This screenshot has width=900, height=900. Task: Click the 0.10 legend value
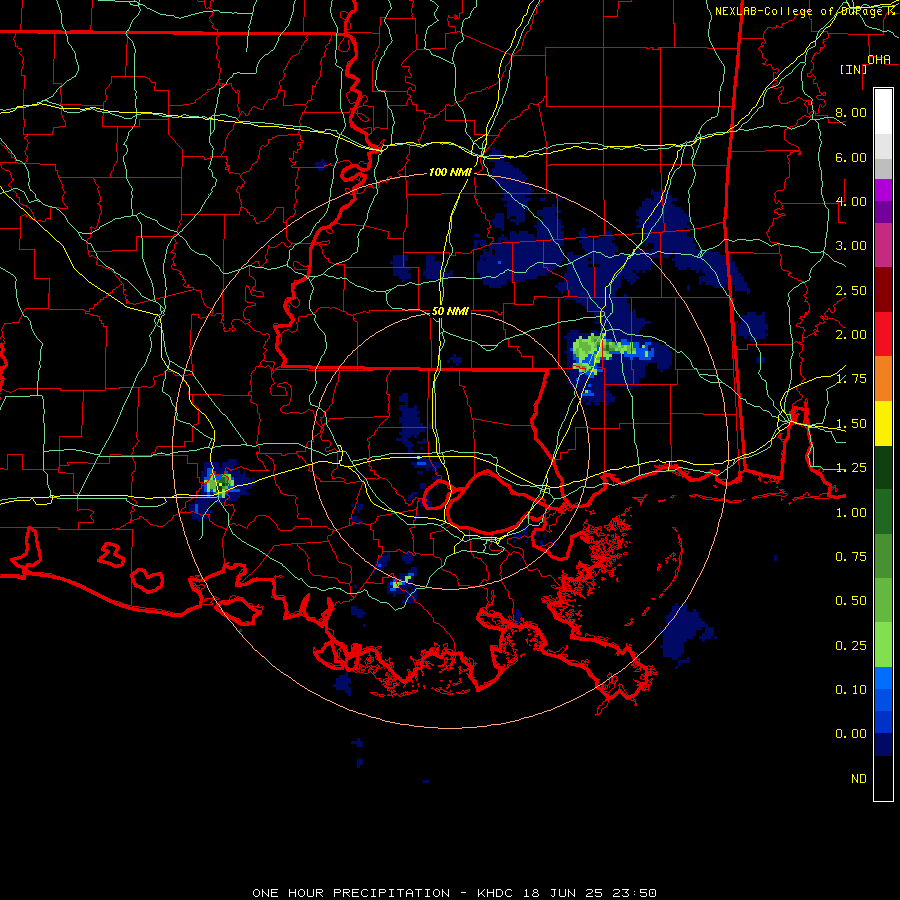(x=851, y=690)
